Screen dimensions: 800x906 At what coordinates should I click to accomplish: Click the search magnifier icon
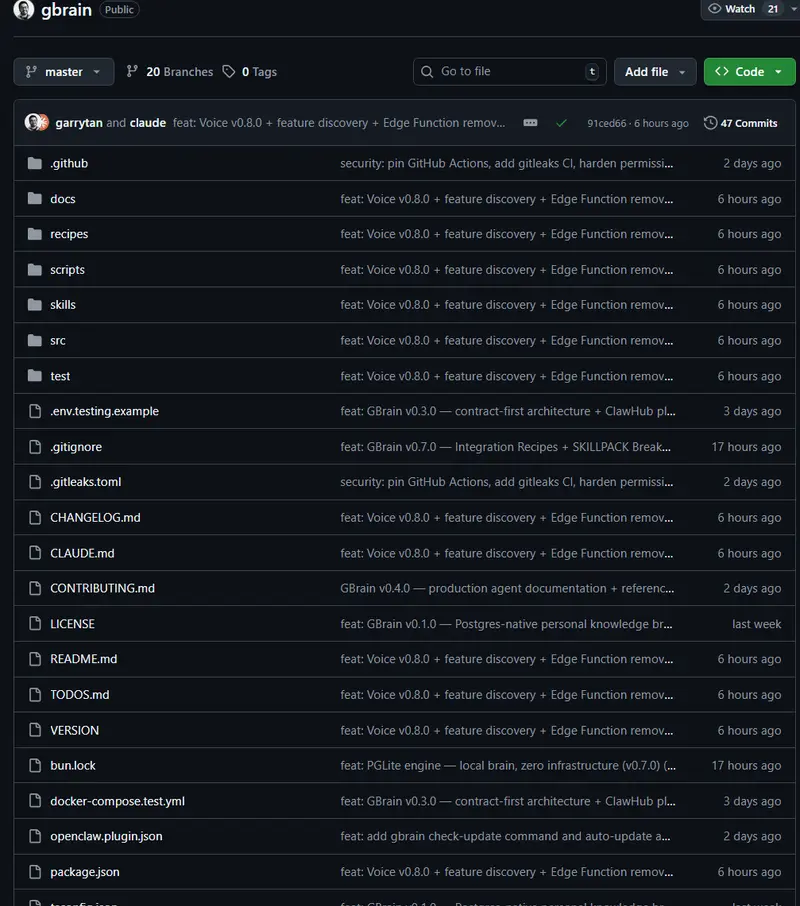click(427, 72)
